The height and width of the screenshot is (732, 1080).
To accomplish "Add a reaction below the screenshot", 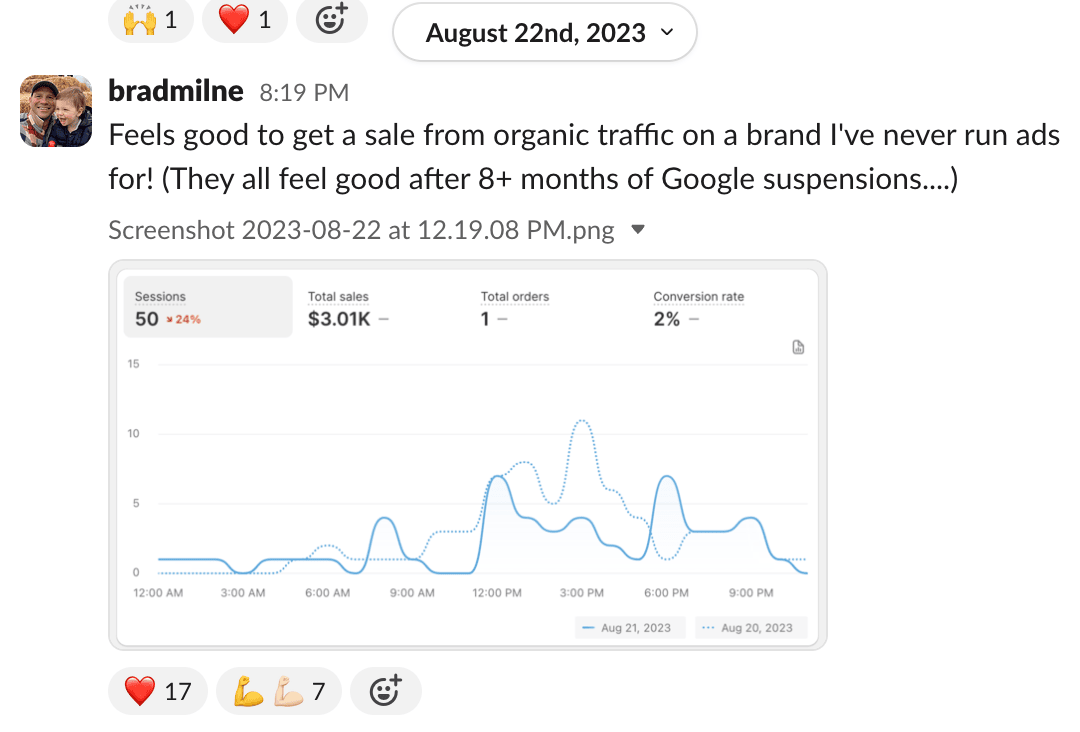I will (x=385, y=691).
